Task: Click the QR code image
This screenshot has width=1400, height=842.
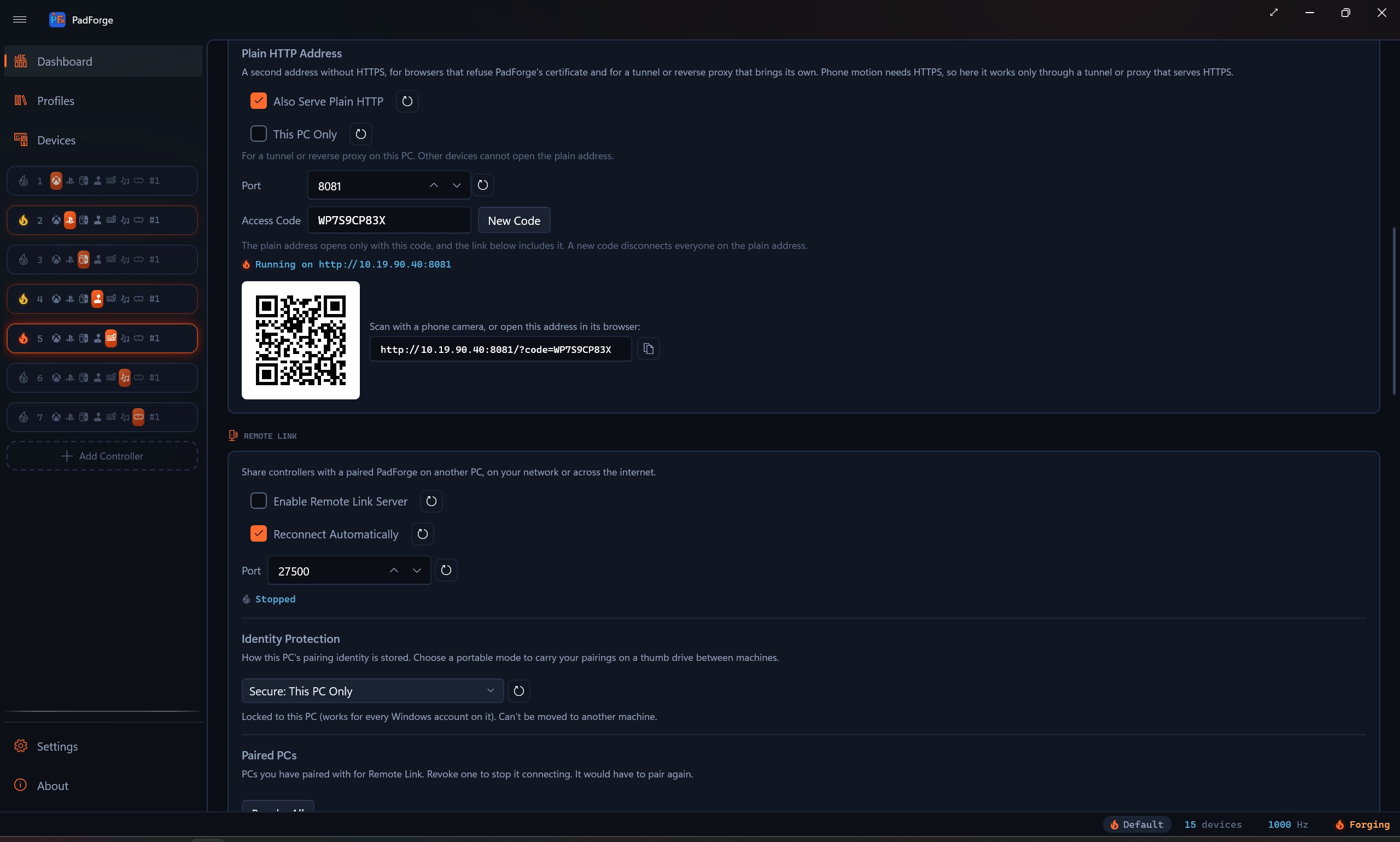Action: 301,340
